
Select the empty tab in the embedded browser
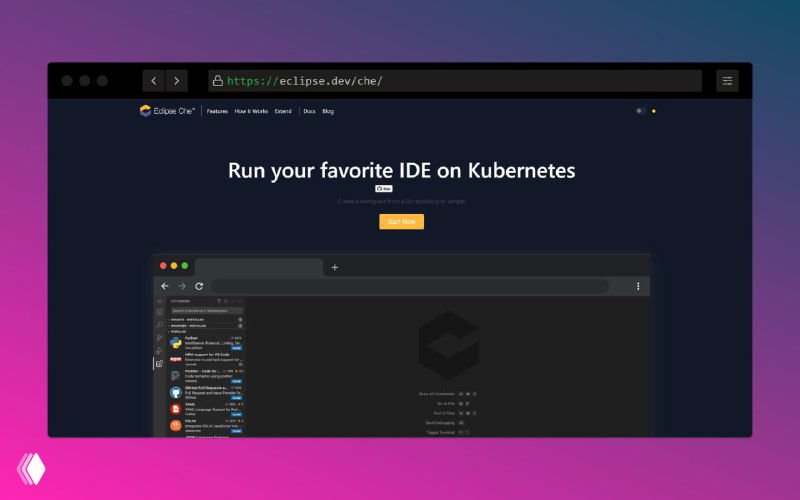(x=259, y=267)
